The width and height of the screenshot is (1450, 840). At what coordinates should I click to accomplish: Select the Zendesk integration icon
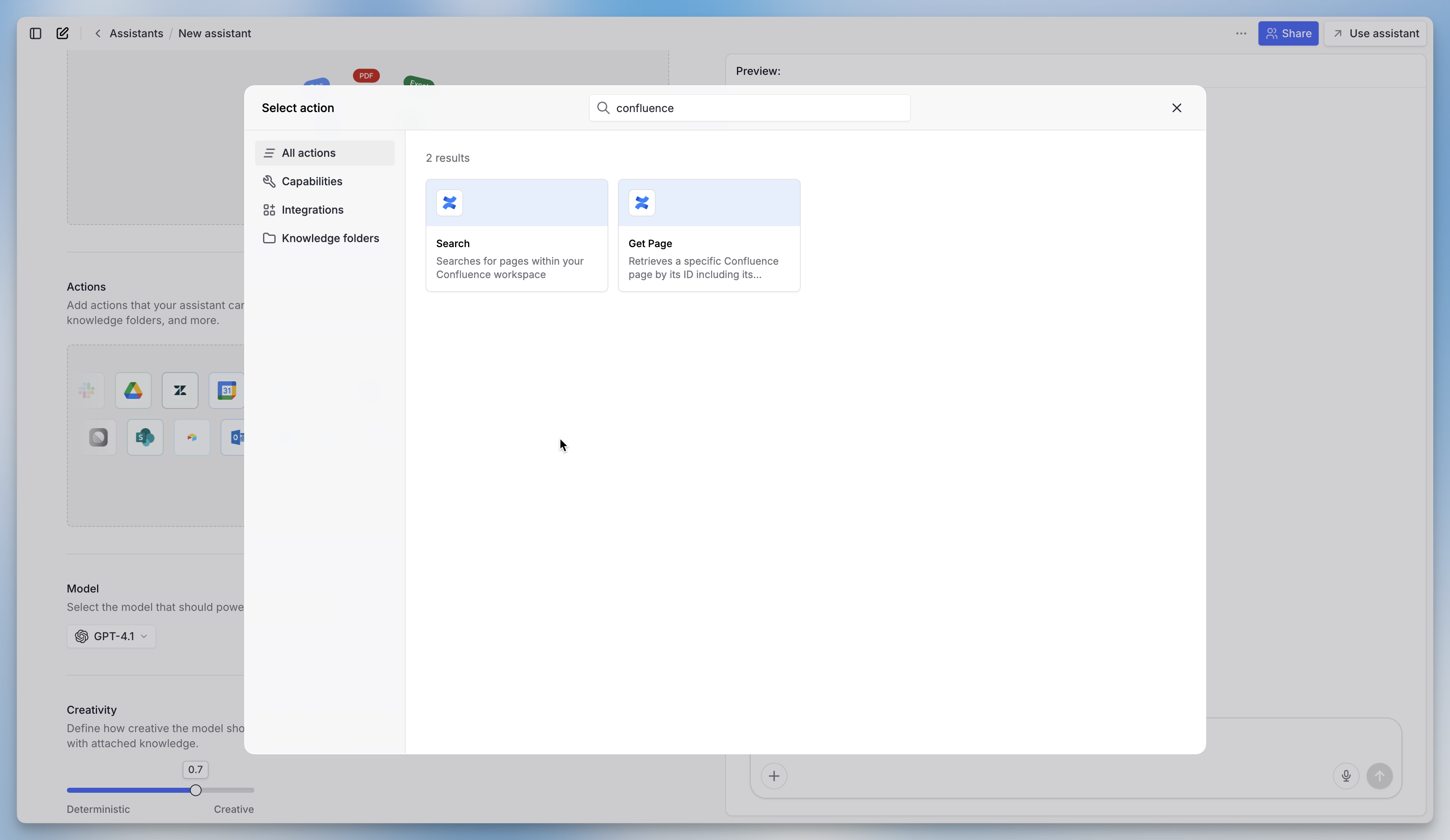pos(180,391)
